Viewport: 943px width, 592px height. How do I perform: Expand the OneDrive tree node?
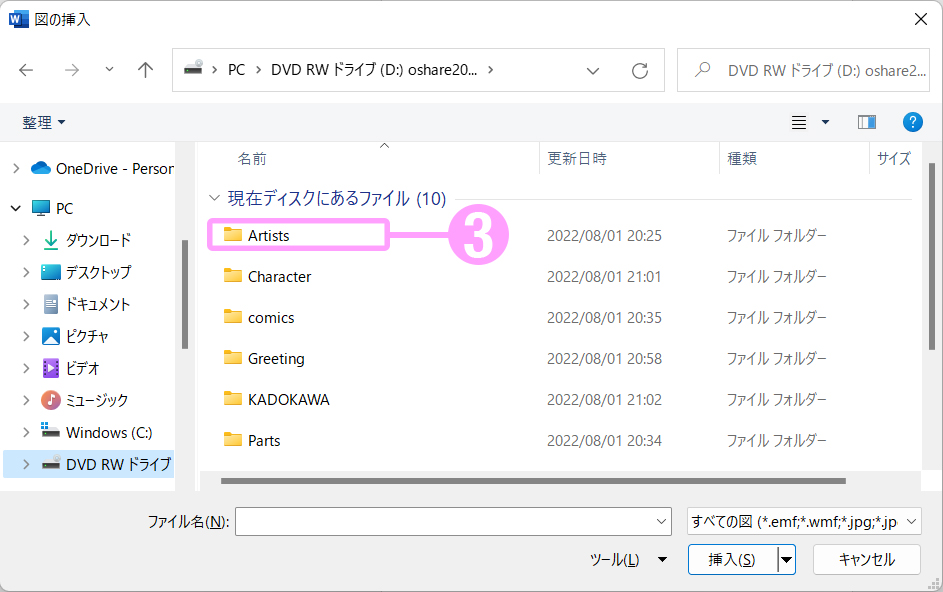tap(15, 168)
